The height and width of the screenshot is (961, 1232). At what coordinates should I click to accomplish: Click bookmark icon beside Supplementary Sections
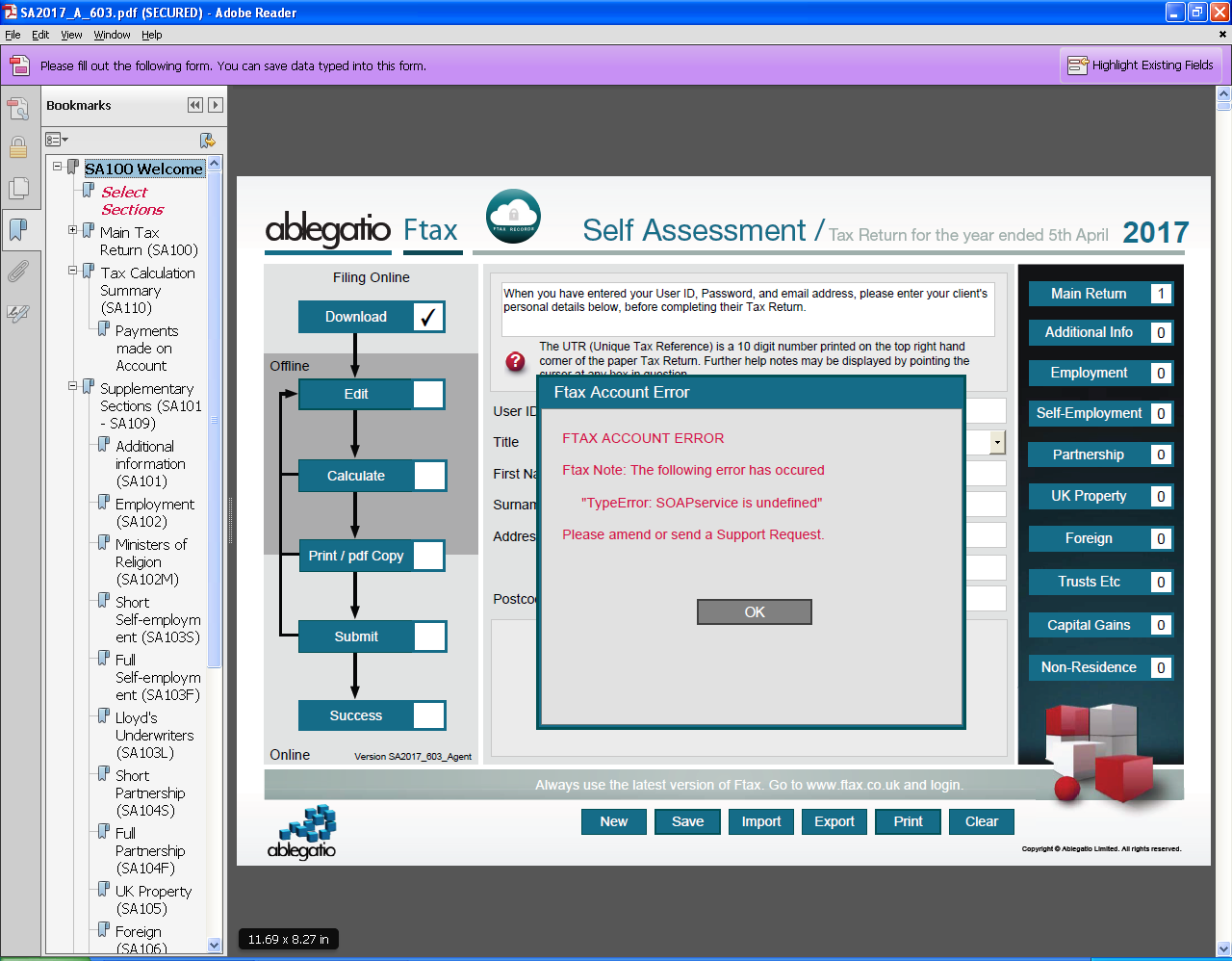(89, 387)
